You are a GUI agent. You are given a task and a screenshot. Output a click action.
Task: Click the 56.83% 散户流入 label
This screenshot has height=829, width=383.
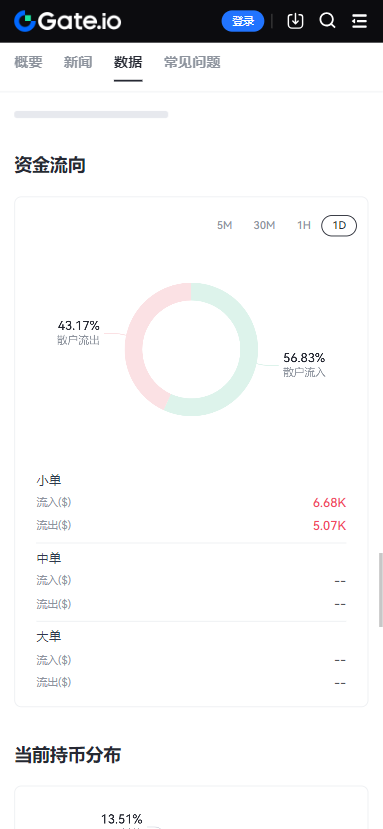[304, 365]
